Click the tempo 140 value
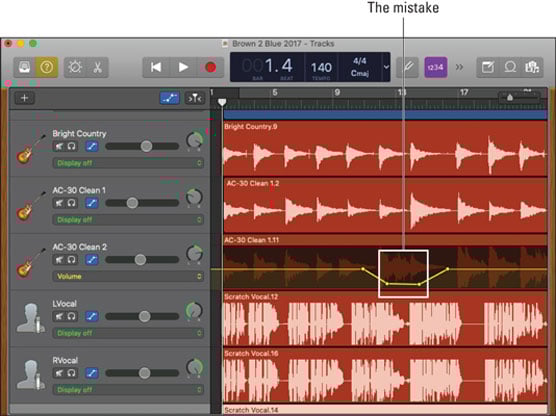The image size is (556, 416). pyautogui.click(x=321, y=67)
